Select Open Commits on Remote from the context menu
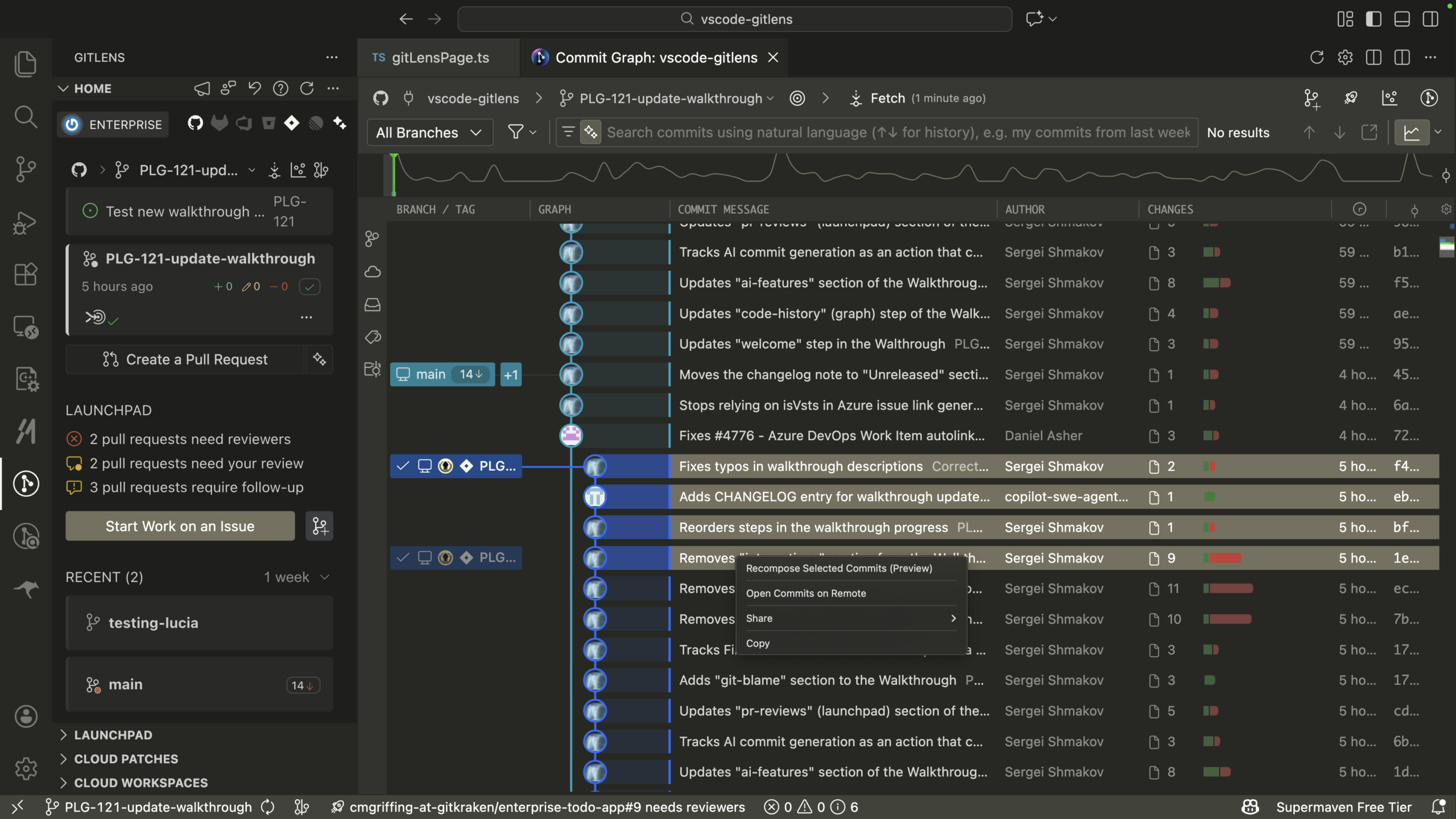1456x819 pixels. click(805, 593)
